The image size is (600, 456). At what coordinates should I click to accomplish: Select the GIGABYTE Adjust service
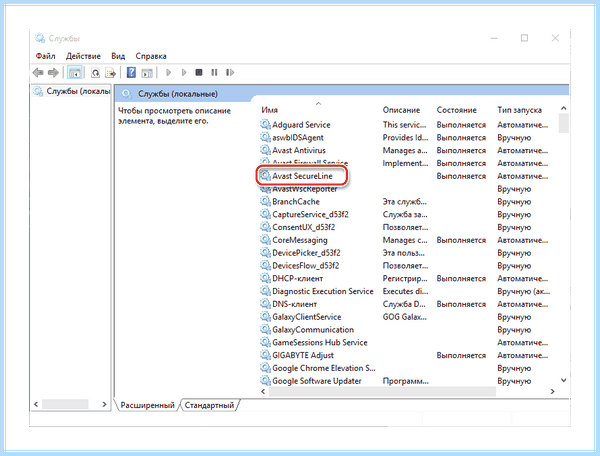click(x=303, y=355)
